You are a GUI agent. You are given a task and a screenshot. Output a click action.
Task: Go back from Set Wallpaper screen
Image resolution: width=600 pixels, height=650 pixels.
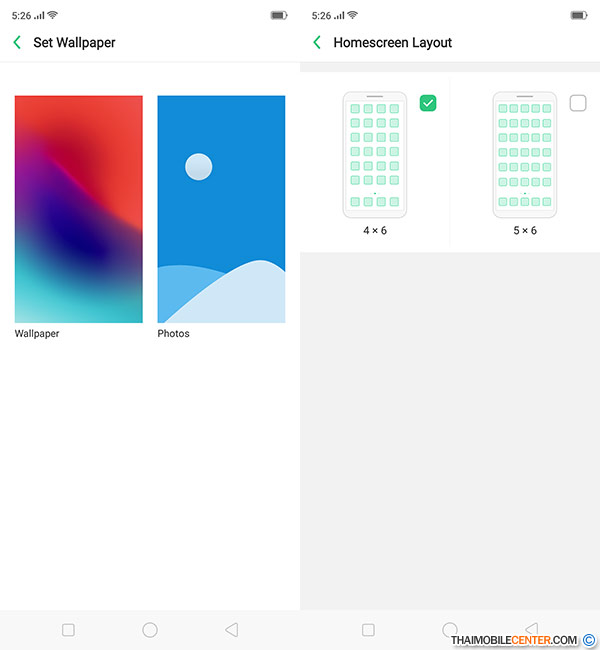coord(17,42)
